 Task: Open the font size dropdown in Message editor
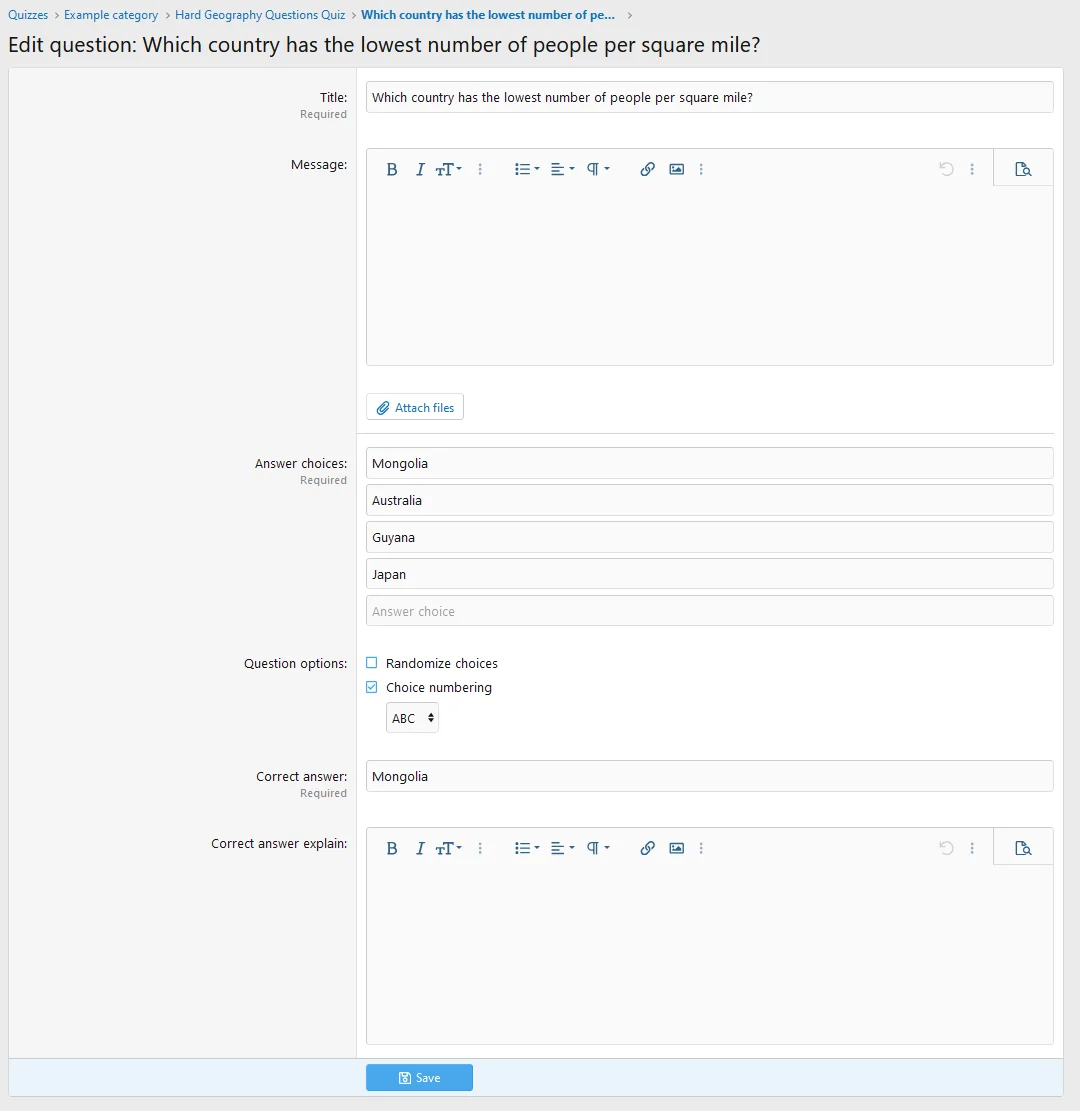tap(449, 170)
